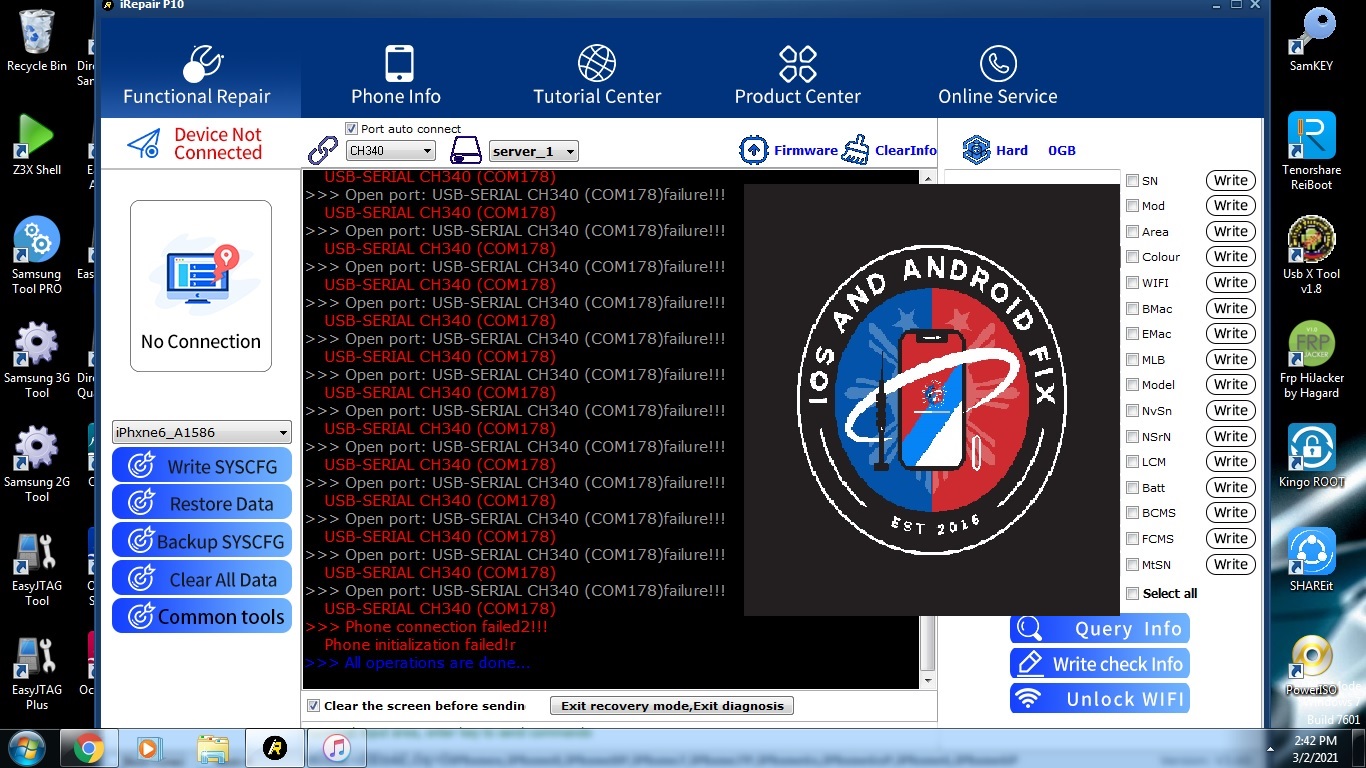This screenshot has height=768, width=1366.
Task: Click Exit recovery mode, Exit diagnosis button
Action: click(x=672, y=706)
